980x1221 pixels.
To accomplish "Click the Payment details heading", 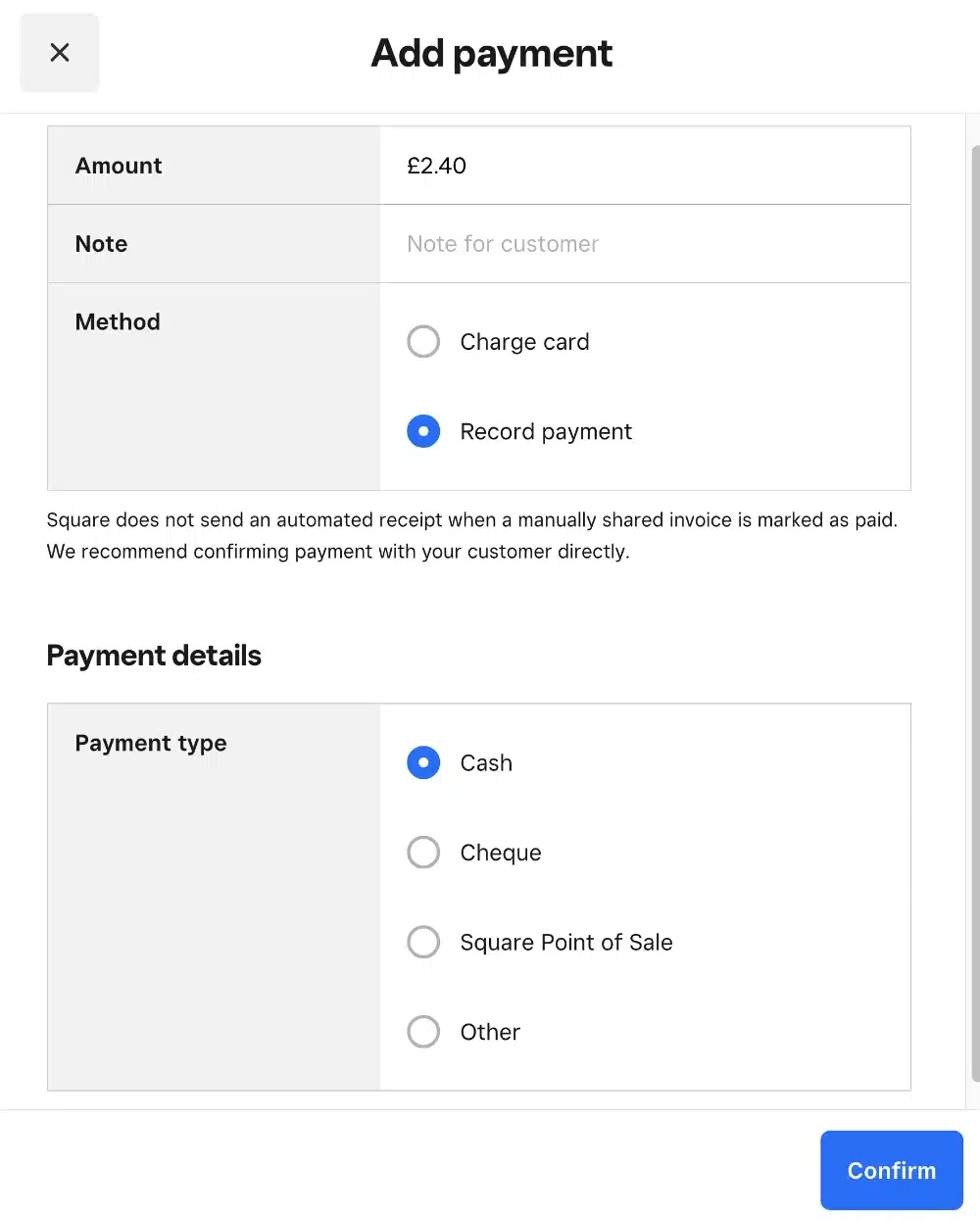I will [154, 655].
